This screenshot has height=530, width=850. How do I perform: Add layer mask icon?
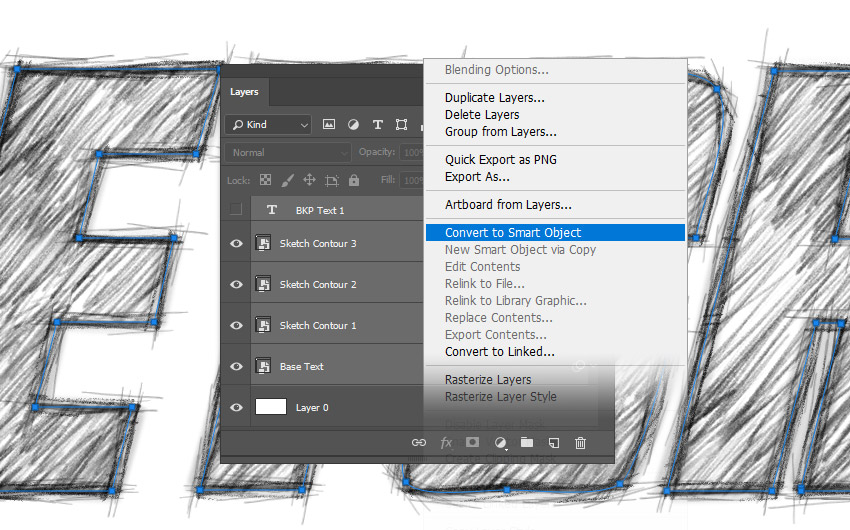pos(472,442)
